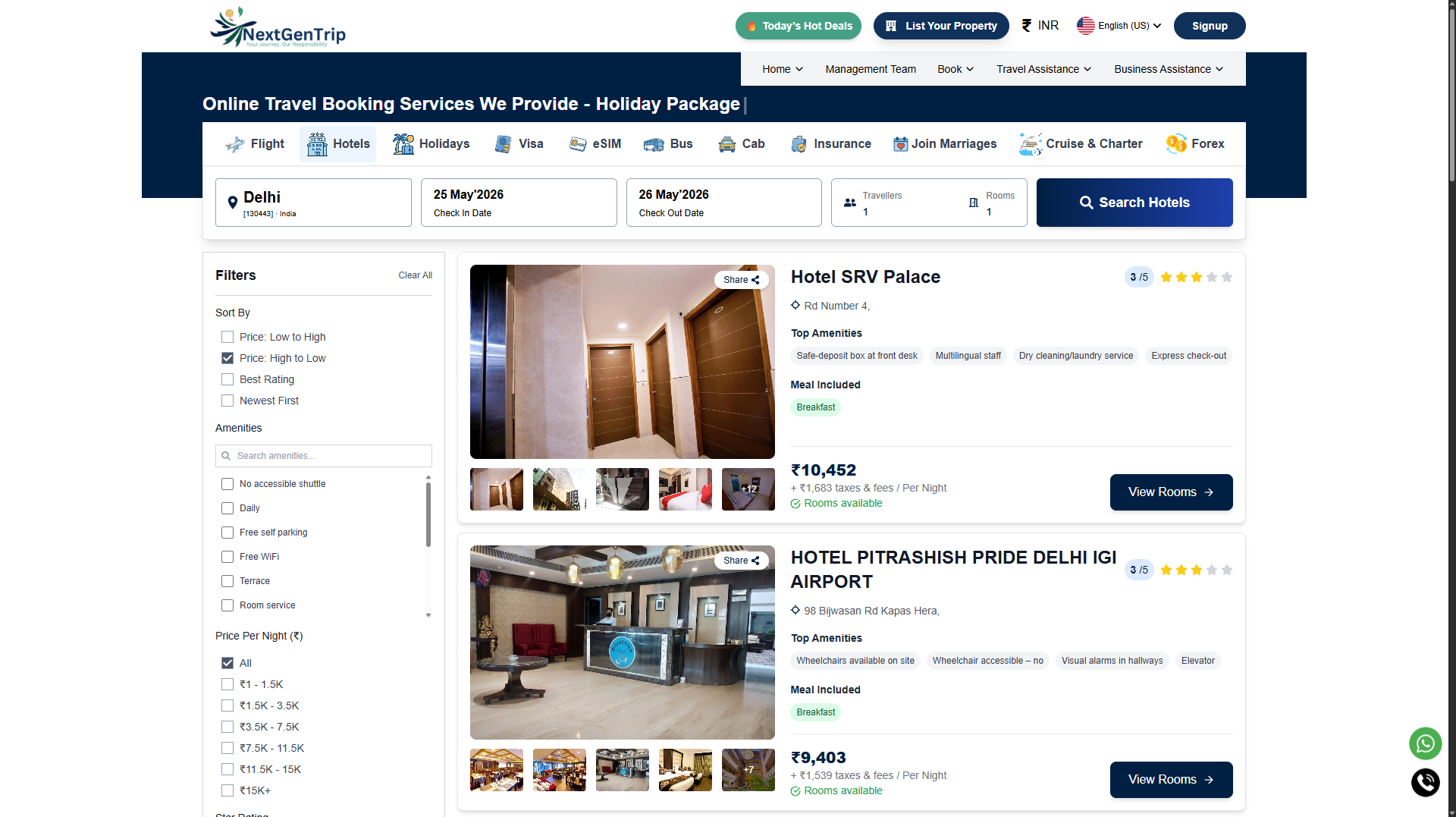Click the rupee currency icon in header
The width and height of the screenshot is (1456, 817).
tap(1026, 26)
